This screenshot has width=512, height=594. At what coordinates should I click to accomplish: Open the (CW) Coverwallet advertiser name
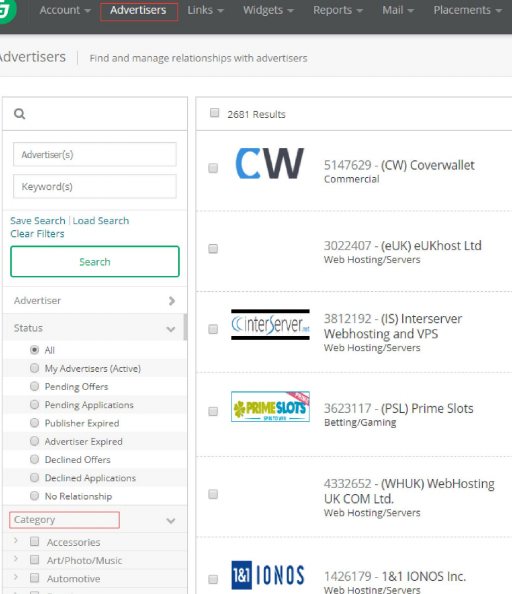pyautogui.click(x=399, y=165)
